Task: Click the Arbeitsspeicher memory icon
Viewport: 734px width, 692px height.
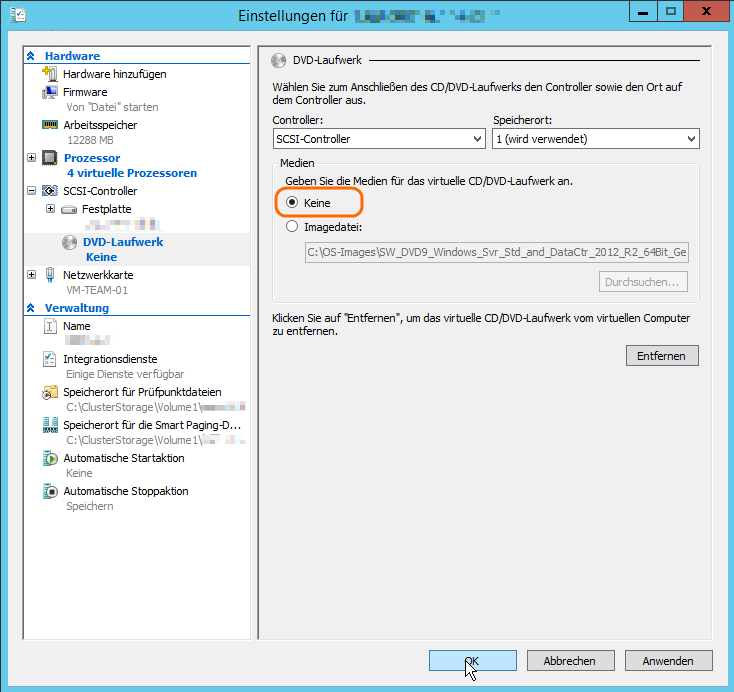Action: 50,125
